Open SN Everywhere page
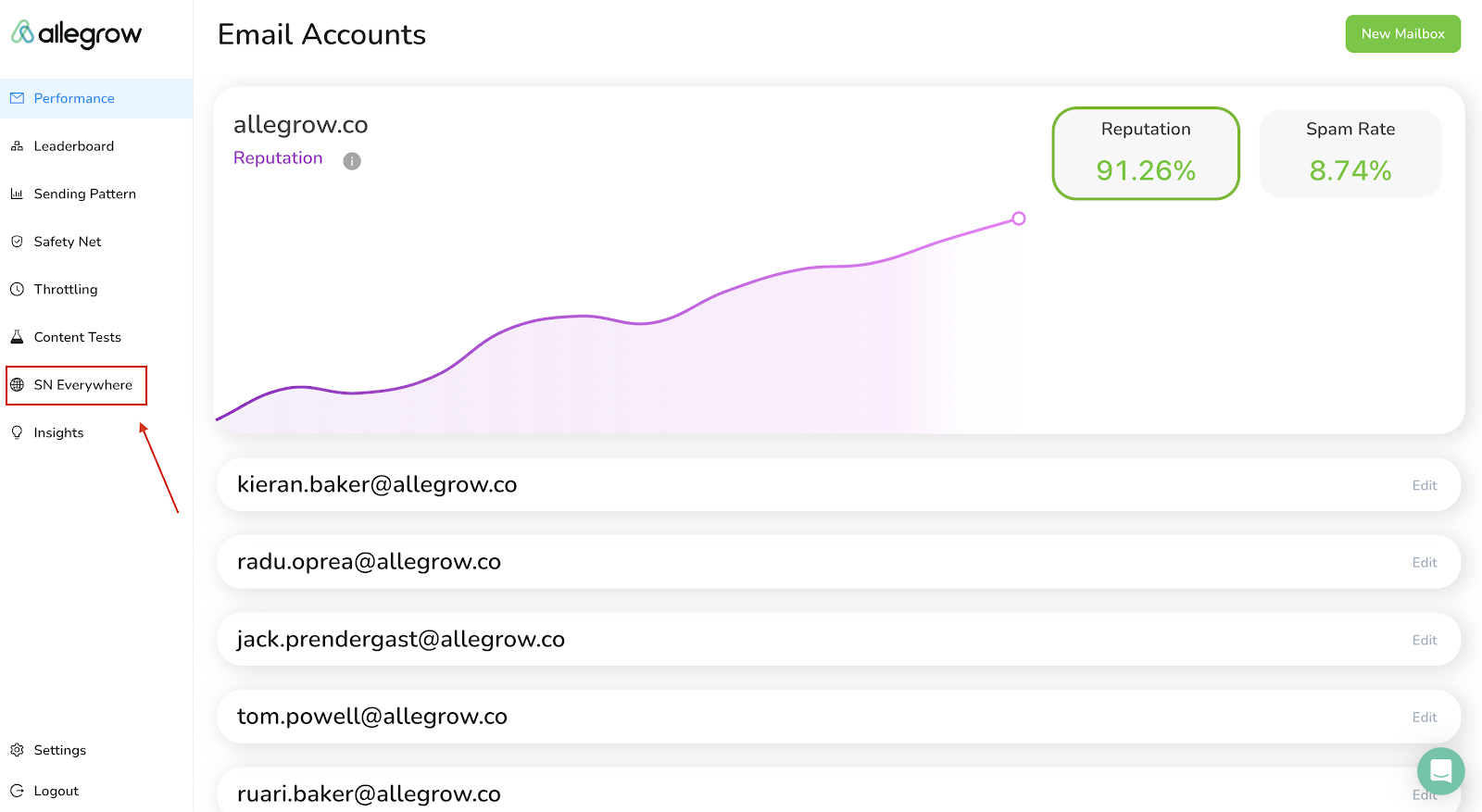 [x=82, y=385]
